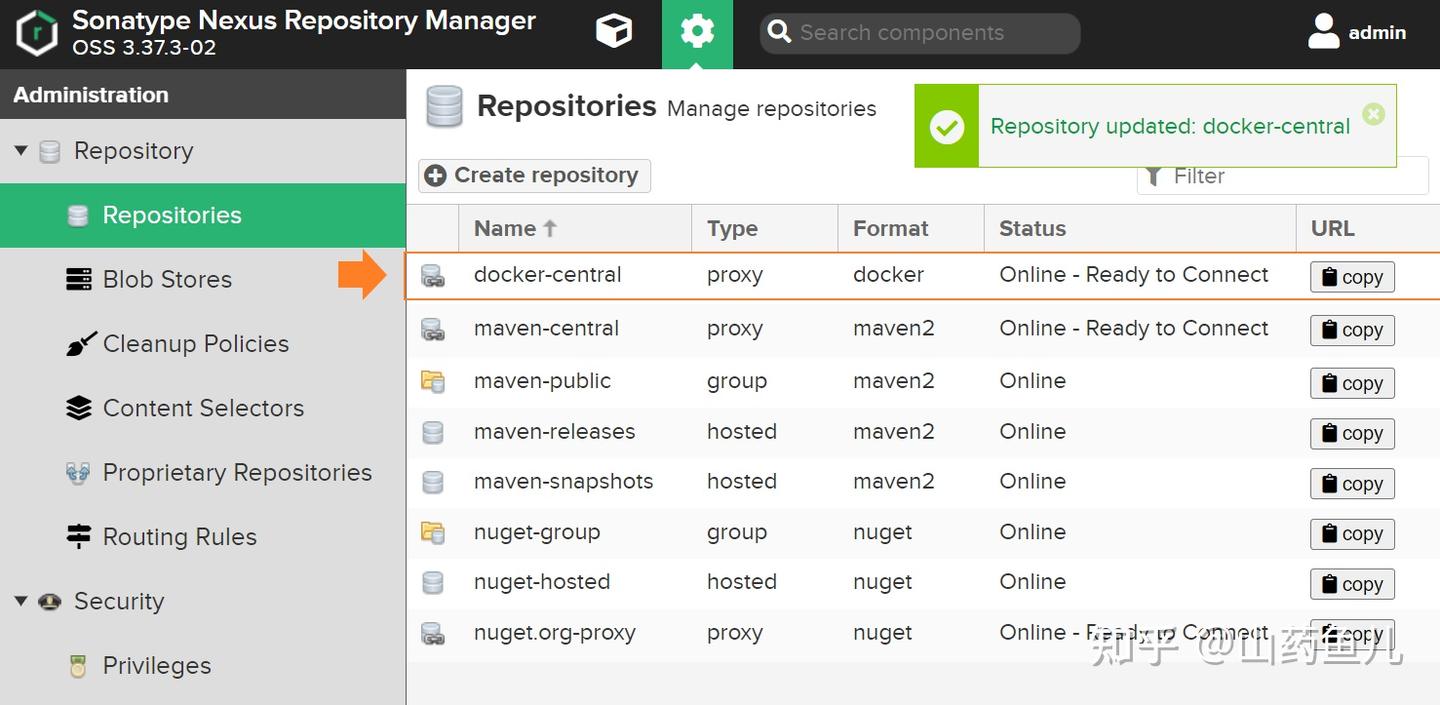Collapse the Repository tree section
Screen dimensions: 1440x705
(x=21, y=151)
